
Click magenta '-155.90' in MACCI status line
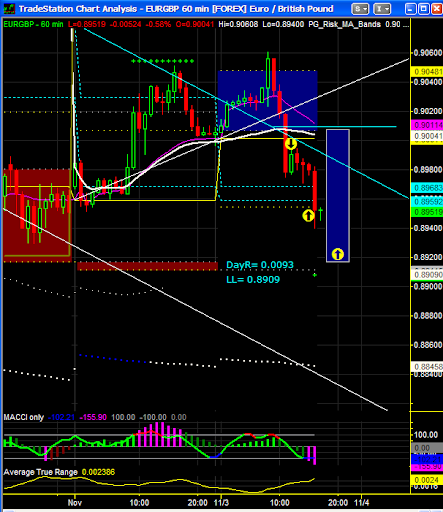(x=93, y=417)
